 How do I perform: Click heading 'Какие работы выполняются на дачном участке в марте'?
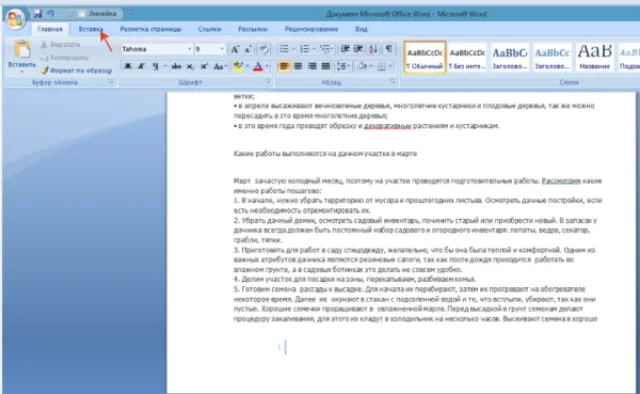325,154
